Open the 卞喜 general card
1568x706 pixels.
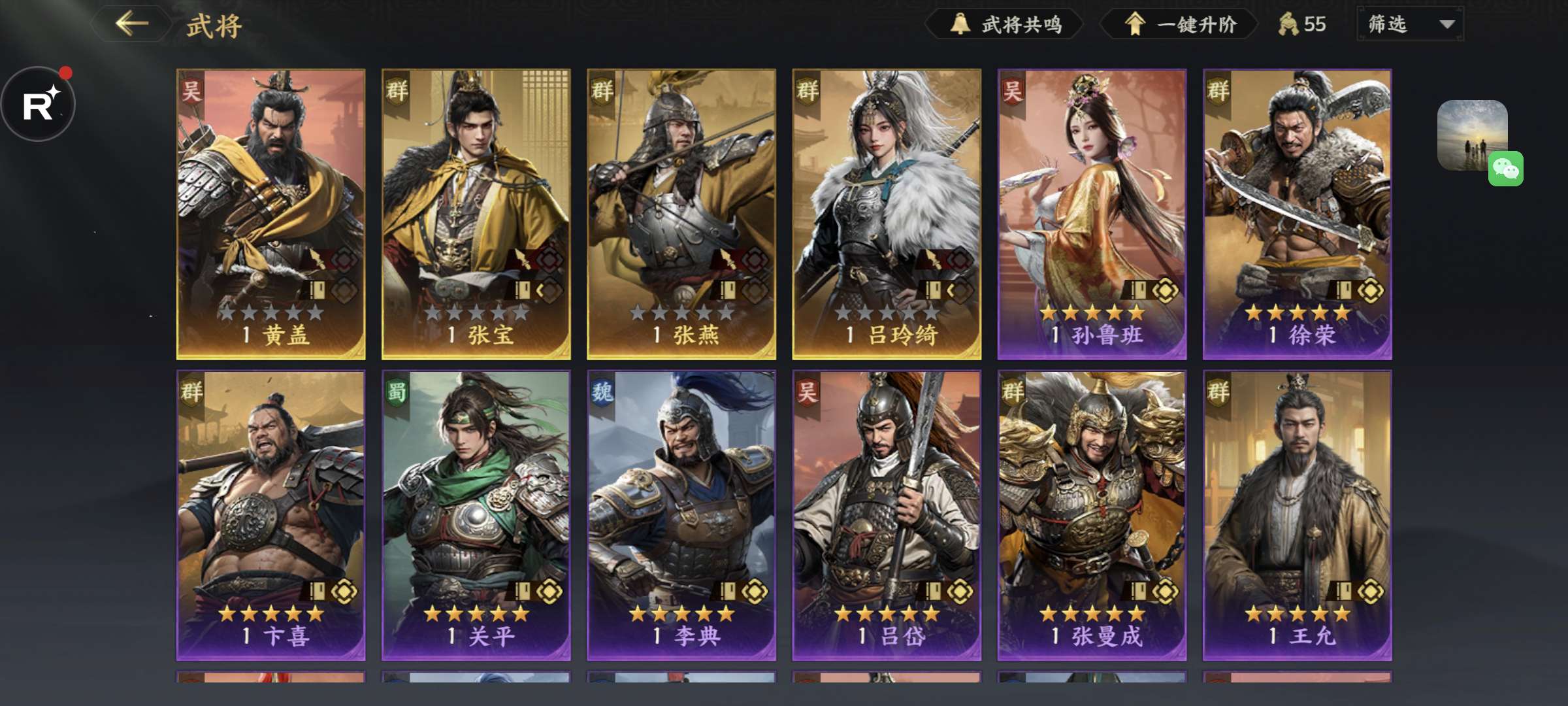[x=270, y=516]
